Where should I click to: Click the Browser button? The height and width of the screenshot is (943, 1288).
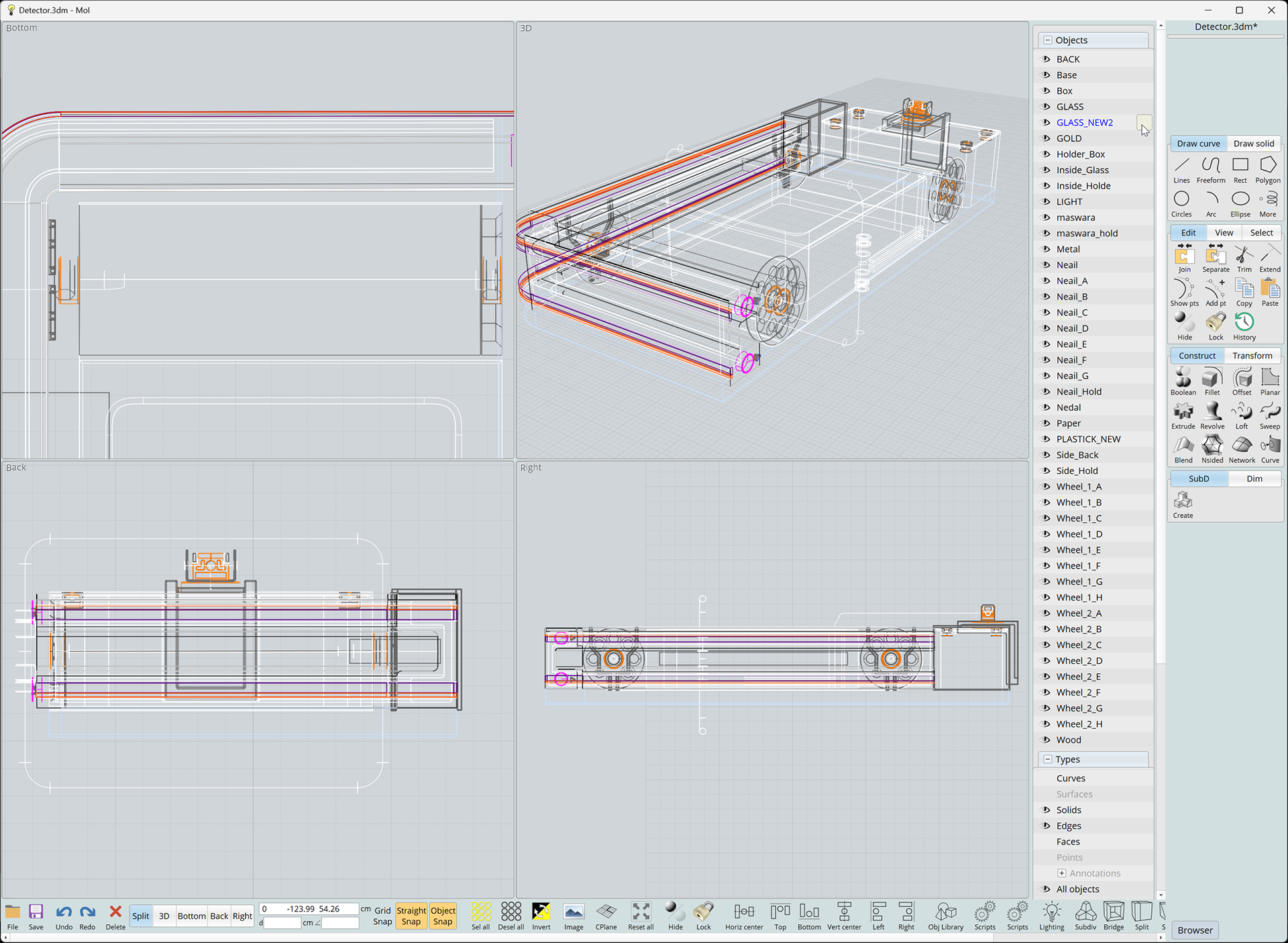point(1195,930)
